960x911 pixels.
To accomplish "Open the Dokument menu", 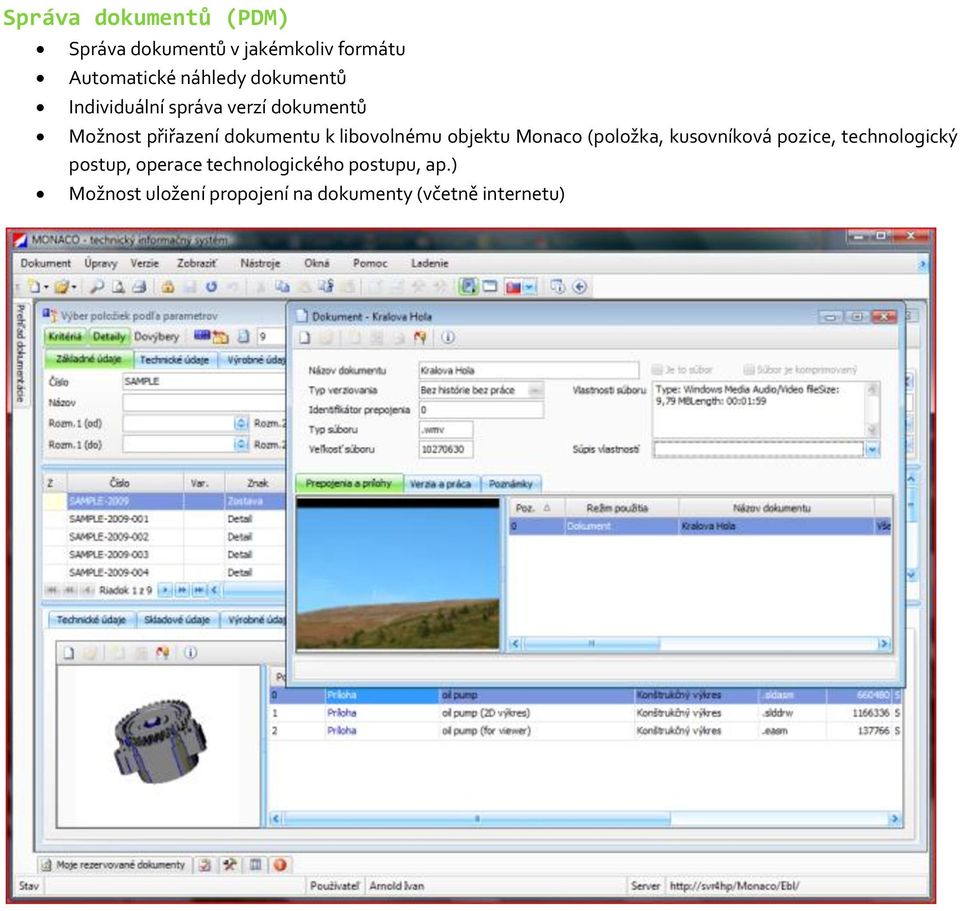I will click(45, 263).
